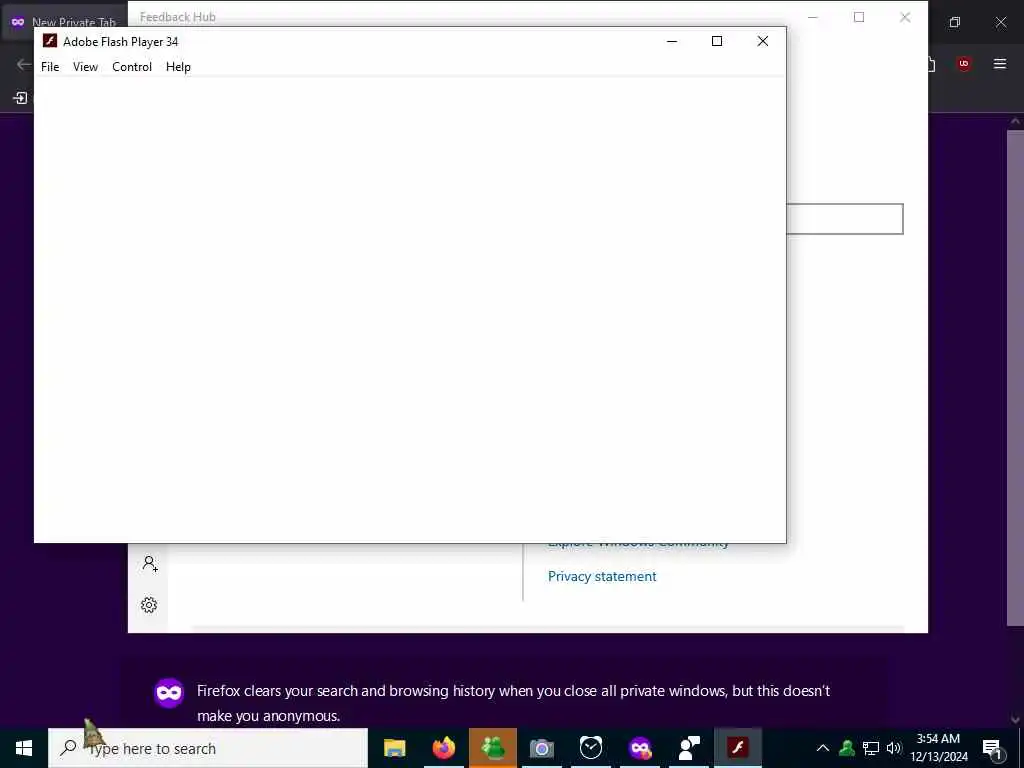Click the Adobe Flash Player title bar icon
The width and height of the screenshot is (1024, 768).
click(x=50, y=41)
